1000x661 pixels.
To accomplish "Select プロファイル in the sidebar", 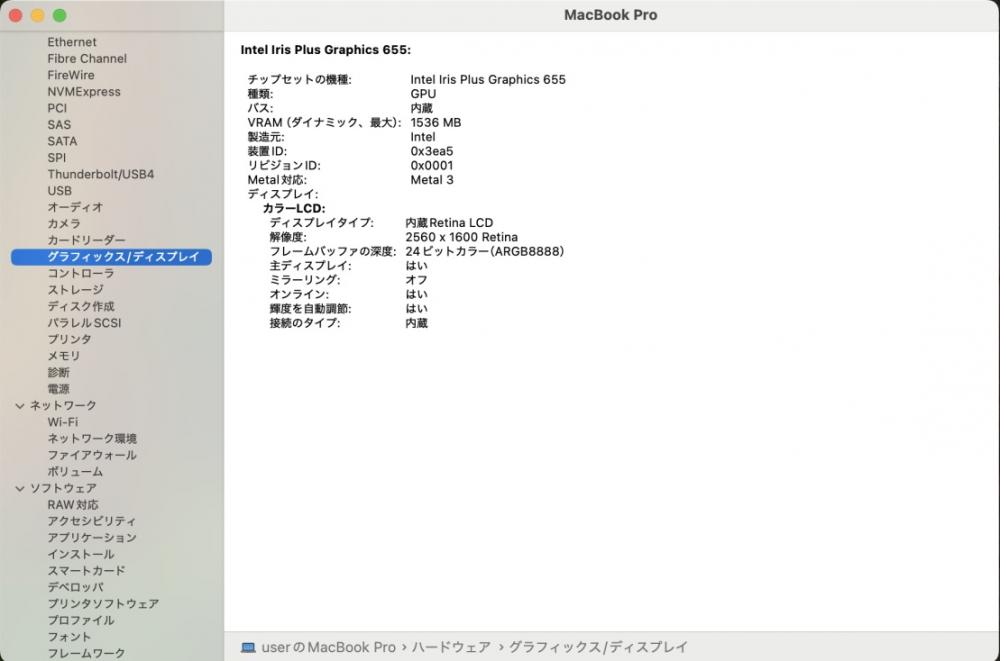I will click(81, 621).
